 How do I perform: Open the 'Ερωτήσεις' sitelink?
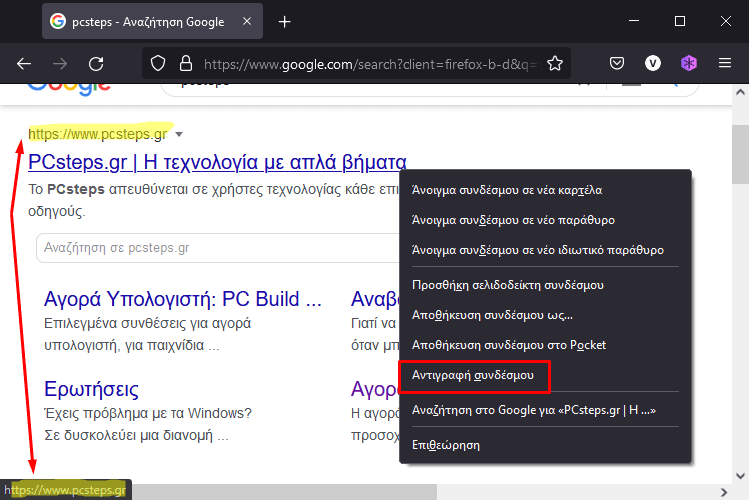coord(91,388)
